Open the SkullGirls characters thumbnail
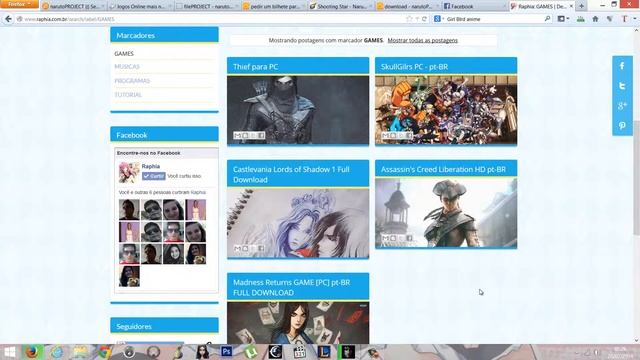This screenshot has width=640, height=360. tap(446, 110)
